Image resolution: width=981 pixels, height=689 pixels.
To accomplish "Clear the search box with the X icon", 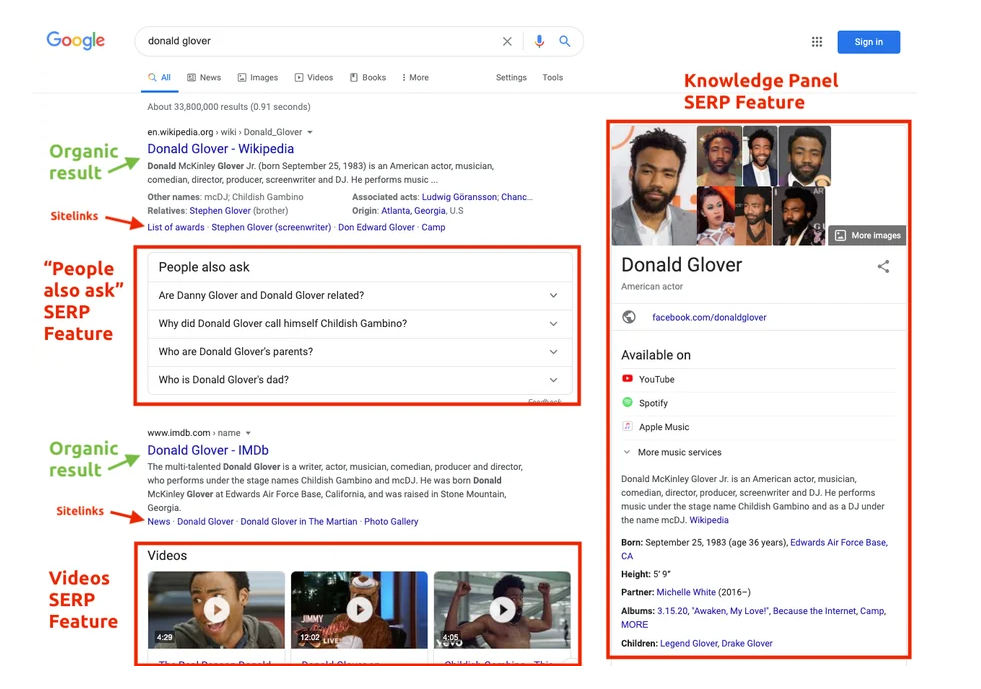I will 507,41.
